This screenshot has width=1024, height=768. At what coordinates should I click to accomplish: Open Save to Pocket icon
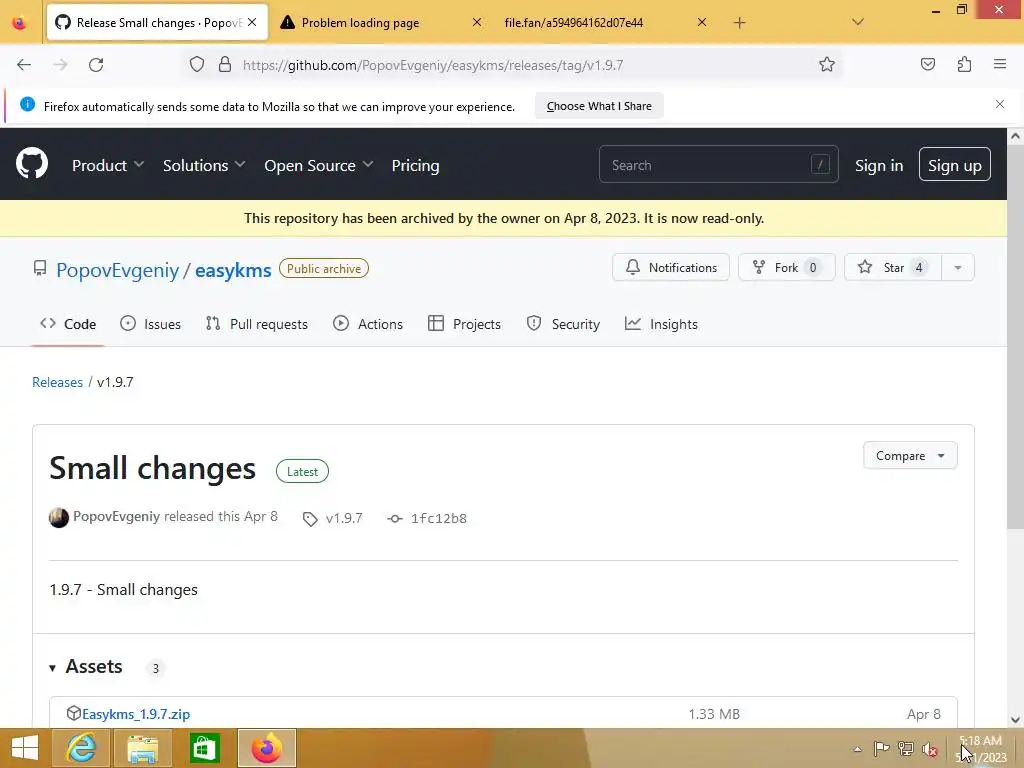(928, 64)
